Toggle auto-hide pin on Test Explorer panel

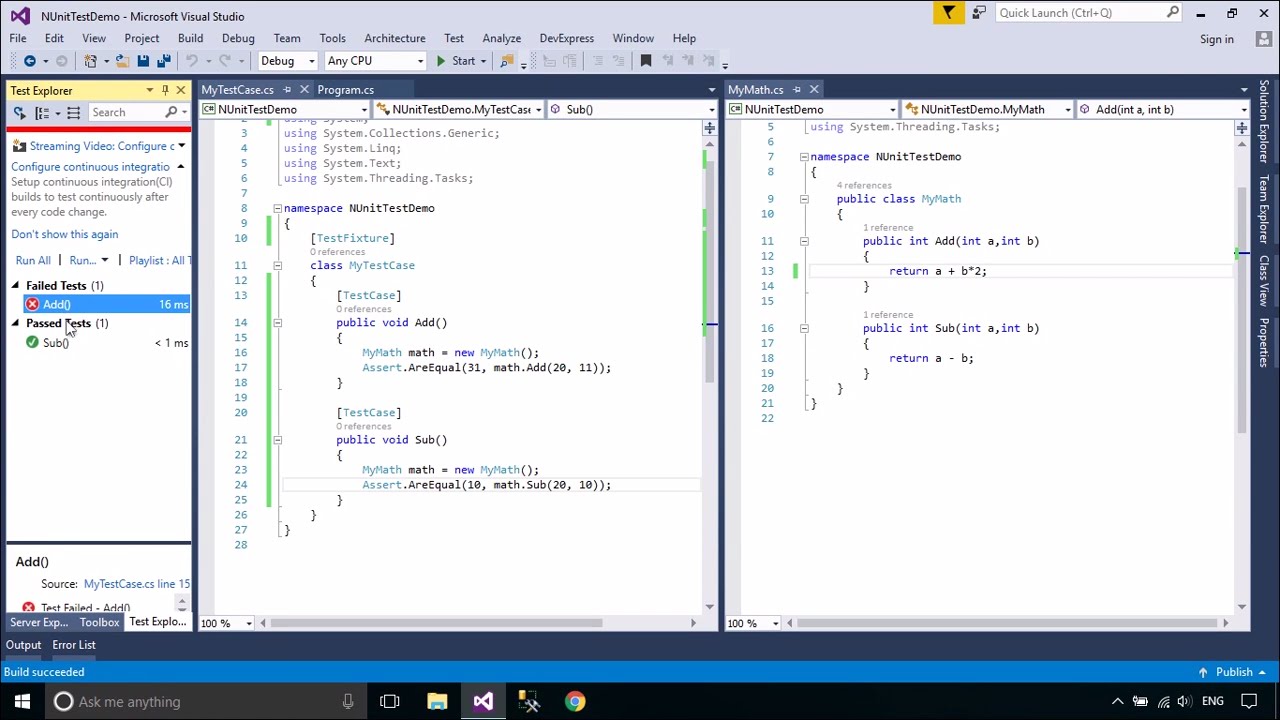[165, 90]
